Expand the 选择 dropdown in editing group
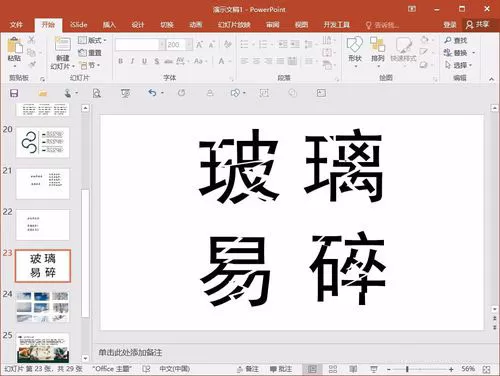Screen dimensions: 500x376 coord(459,65)
